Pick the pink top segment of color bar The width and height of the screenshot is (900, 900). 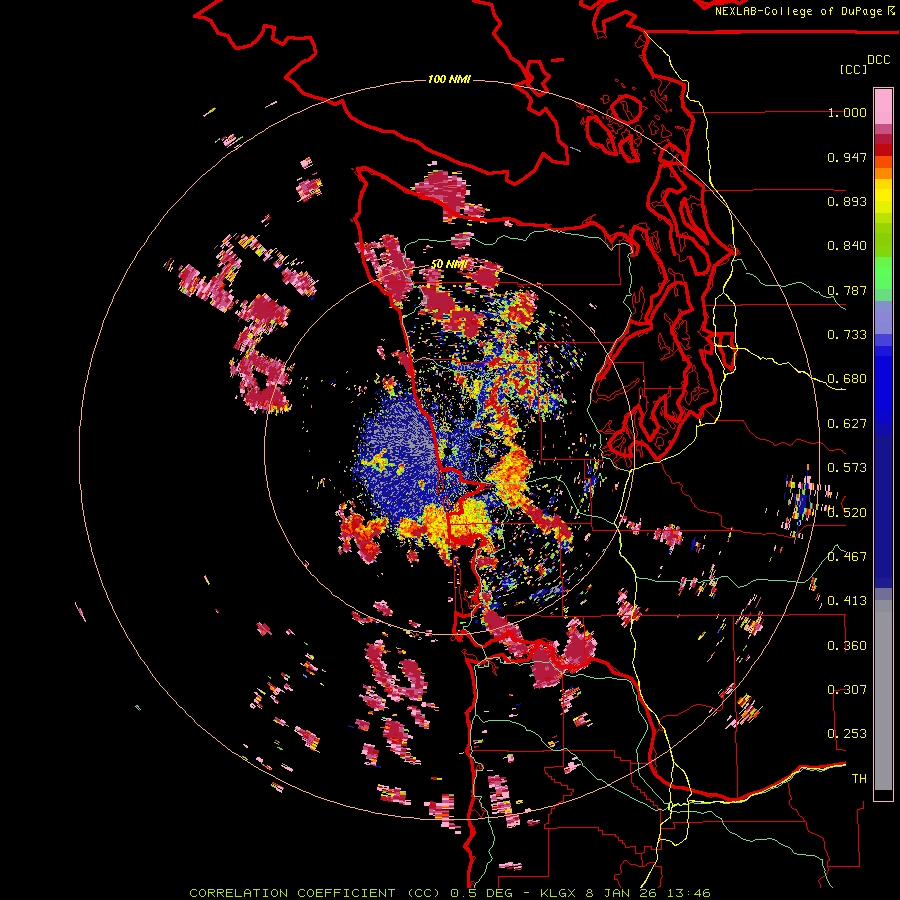coord(883,106)
